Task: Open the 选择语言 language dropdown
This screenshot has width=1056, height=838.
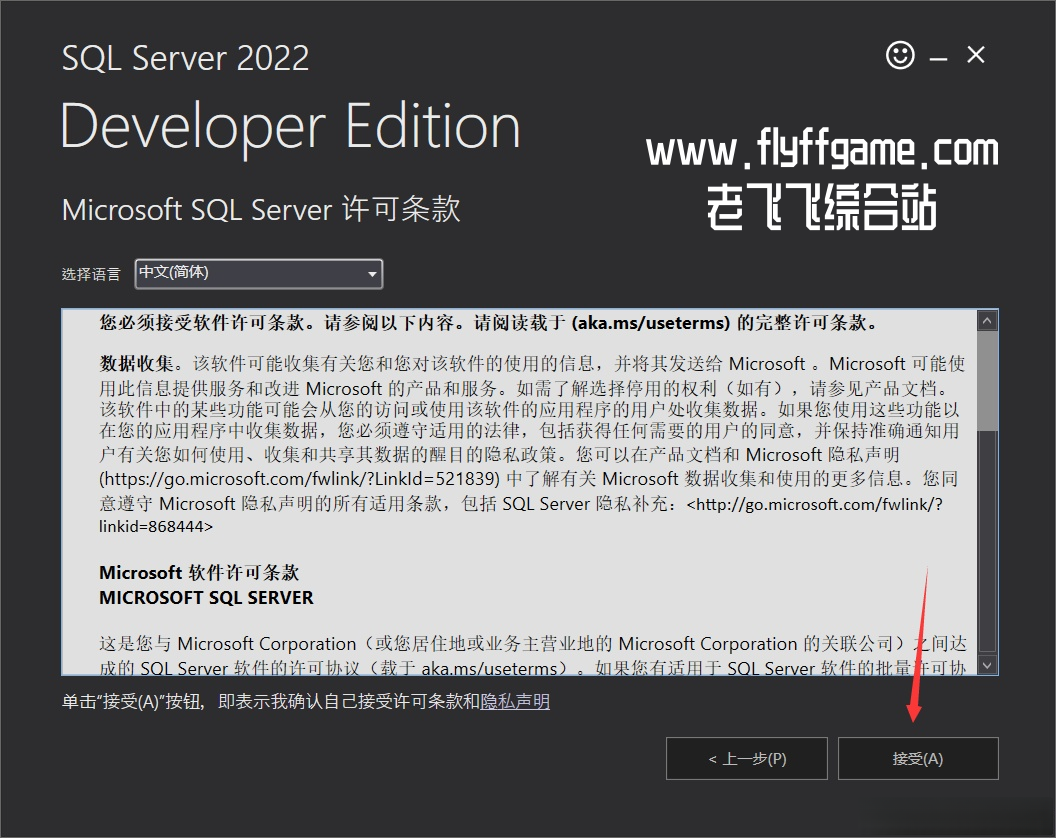Action: tap(259, 273)
